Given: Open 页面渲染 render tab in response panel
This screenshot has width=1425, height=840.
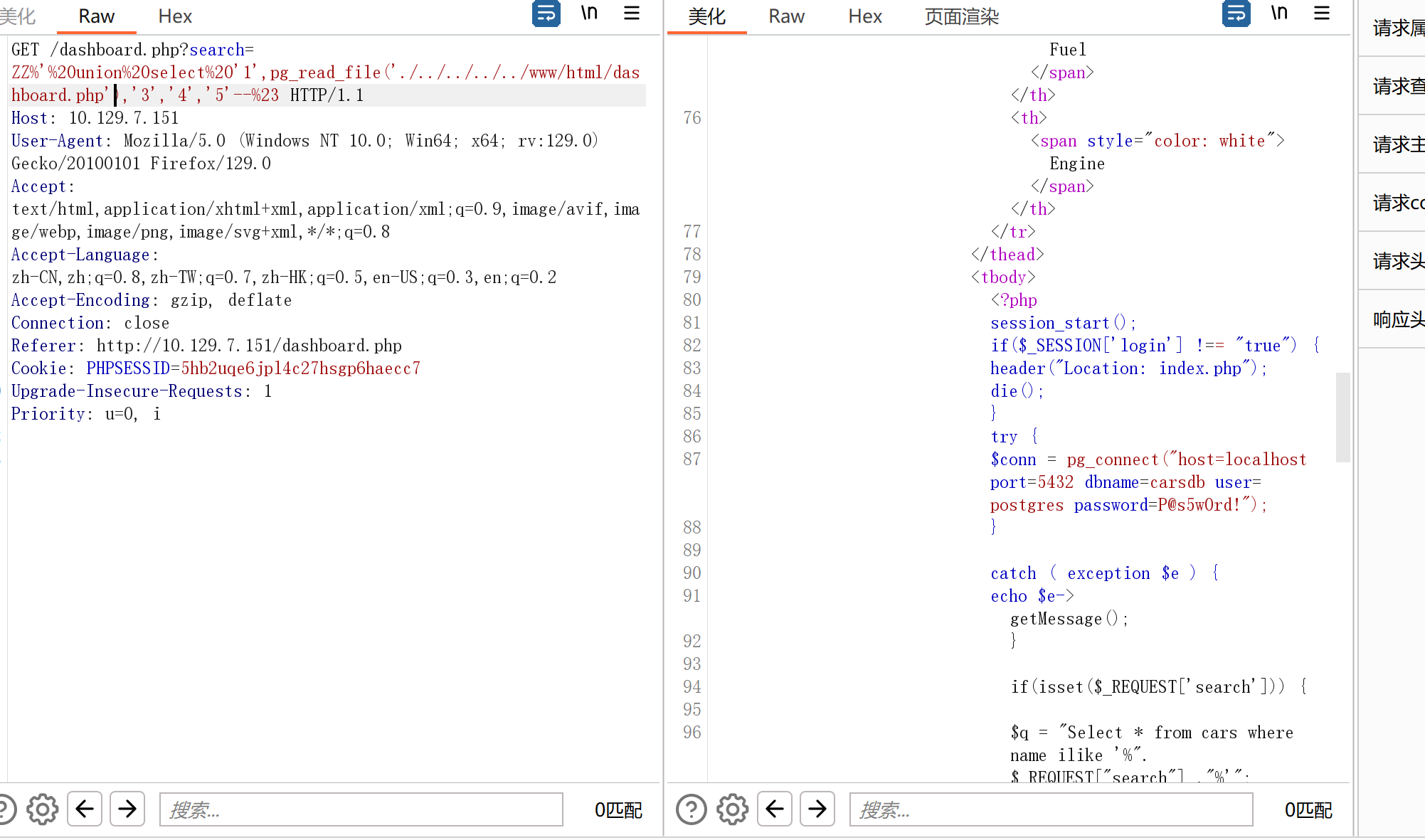Looking at the screenshot, I should [x=962, y=16].
